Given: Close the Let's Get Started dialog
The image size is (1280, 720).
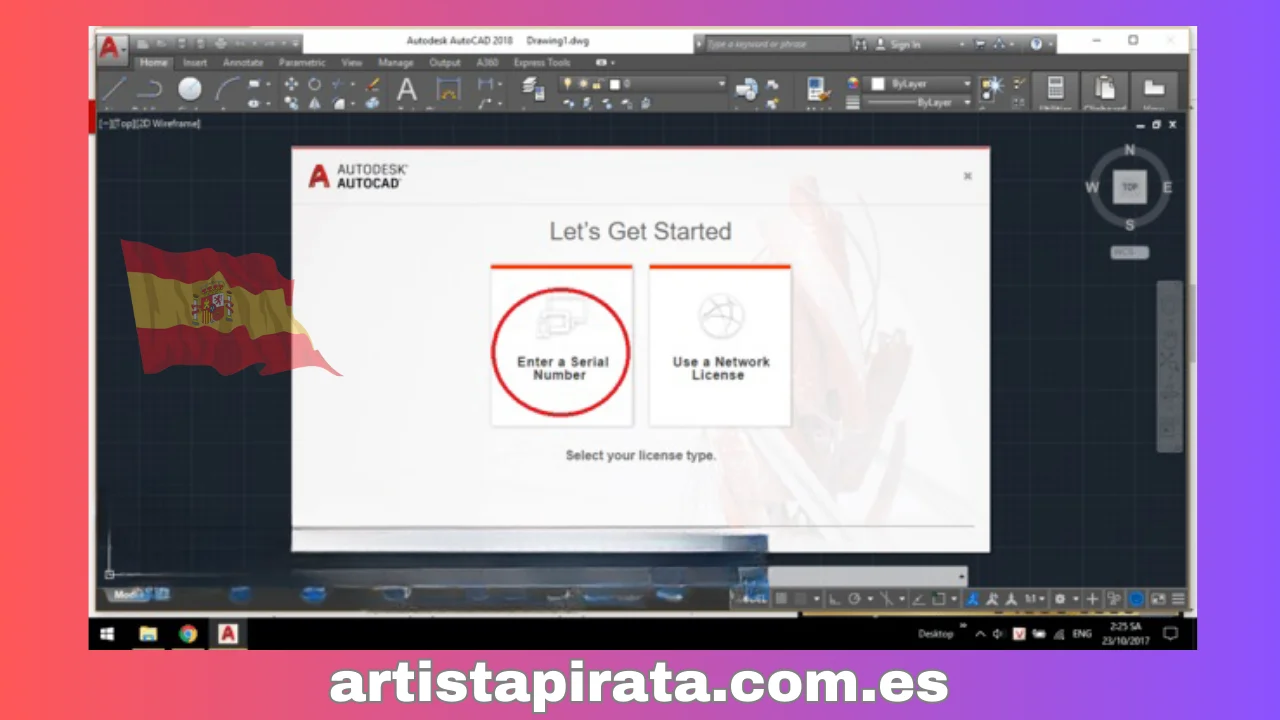Looking at the screenshot, I should tap(968, 176).
